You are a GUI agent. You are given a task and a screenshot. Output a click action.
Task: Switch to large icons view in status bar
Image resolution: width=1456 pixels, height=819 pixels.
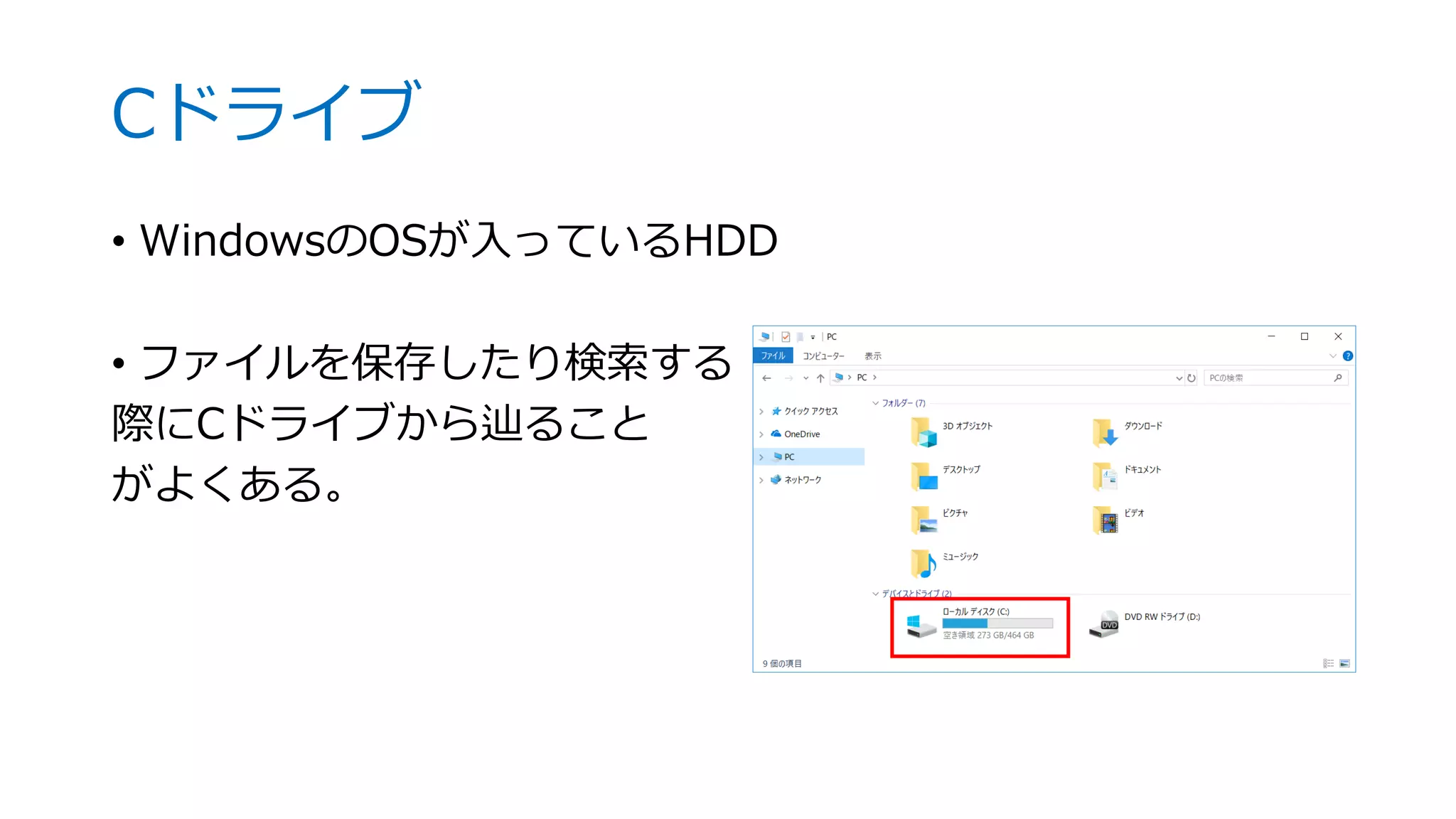point(1344,663)
